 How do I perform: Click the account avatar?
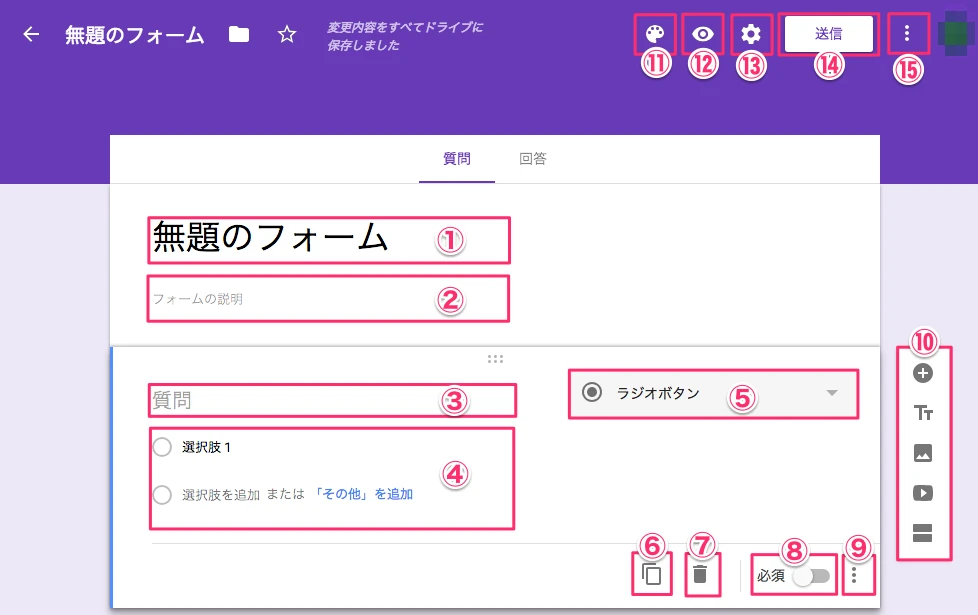(x=956, y=34)
